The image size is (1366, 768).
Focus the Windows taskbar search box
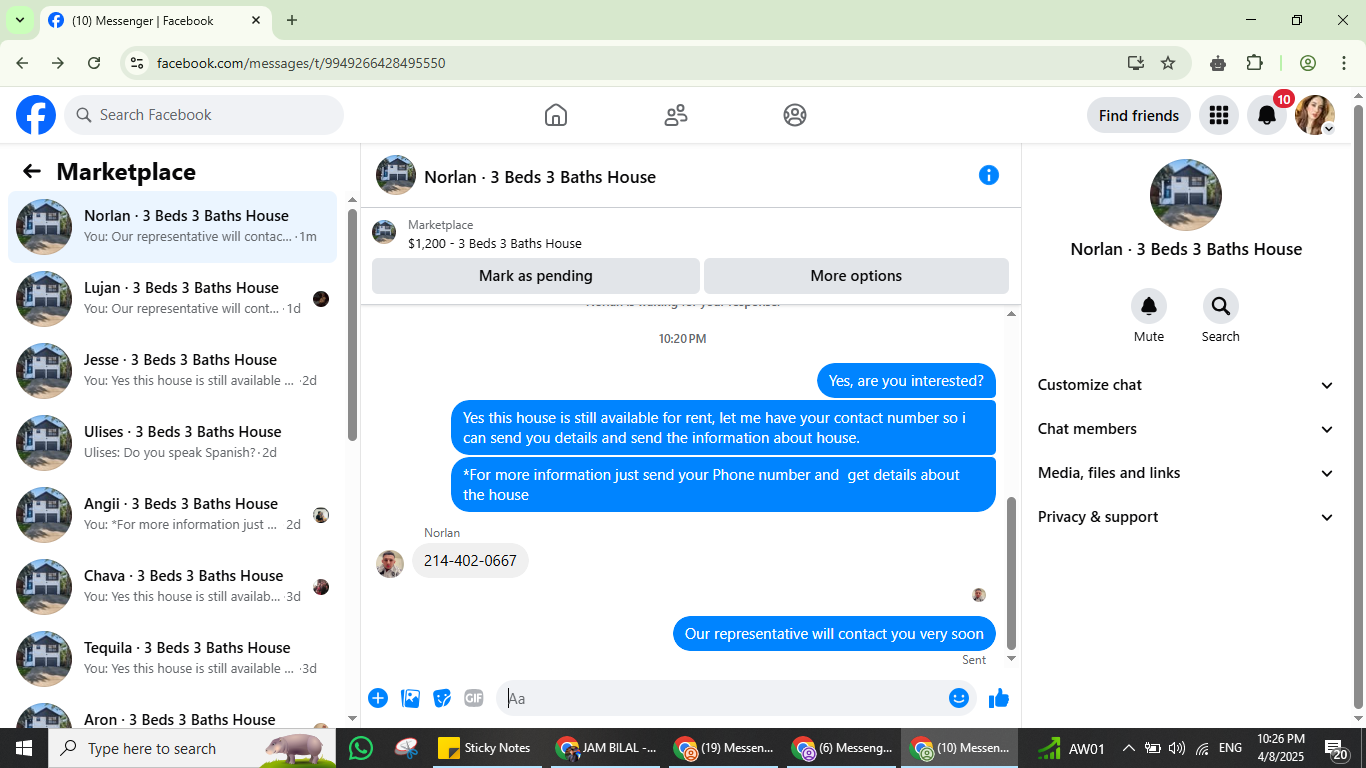pyautogui.click(x=192, y=748)
